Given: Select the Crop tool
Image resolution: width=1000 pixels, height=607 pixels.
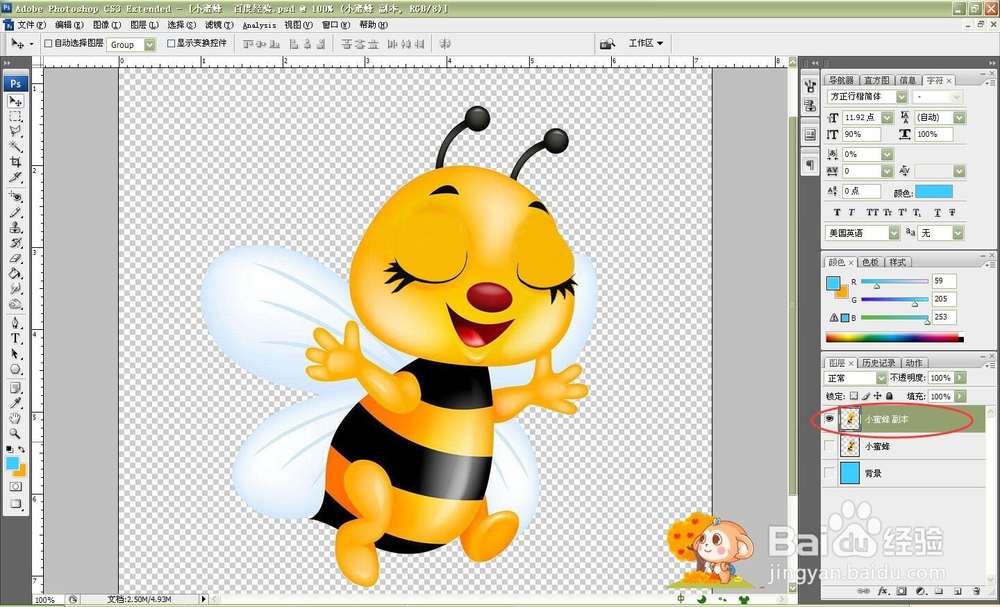Looking at the screenshot, I should (15, 163).
